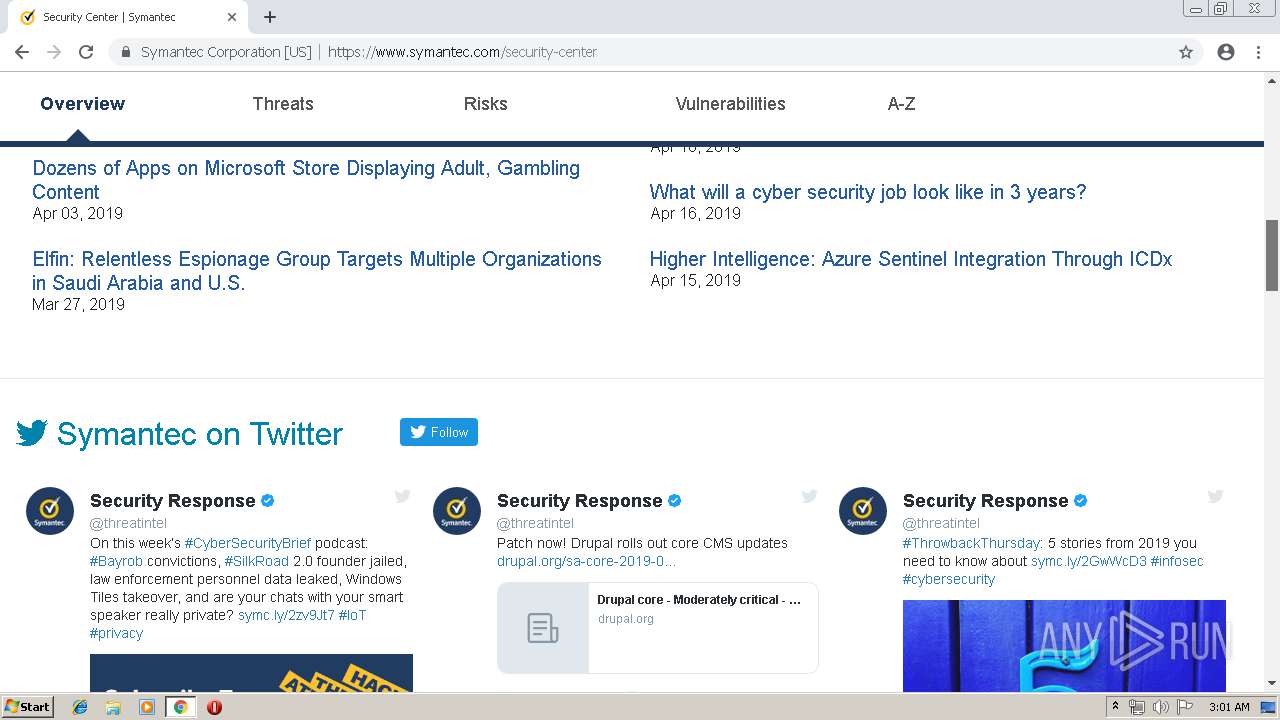
Task: Open the media player taskbar icon
Action: (147, 707)
